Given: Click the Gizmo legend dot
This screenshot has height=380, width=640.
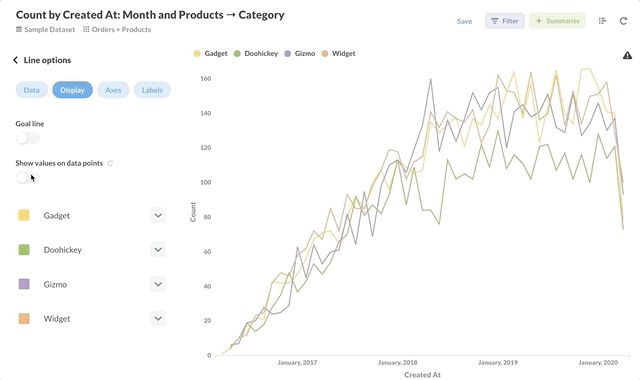Looking at the screenshot, I should pyautogui.click(x=288, y=53).
